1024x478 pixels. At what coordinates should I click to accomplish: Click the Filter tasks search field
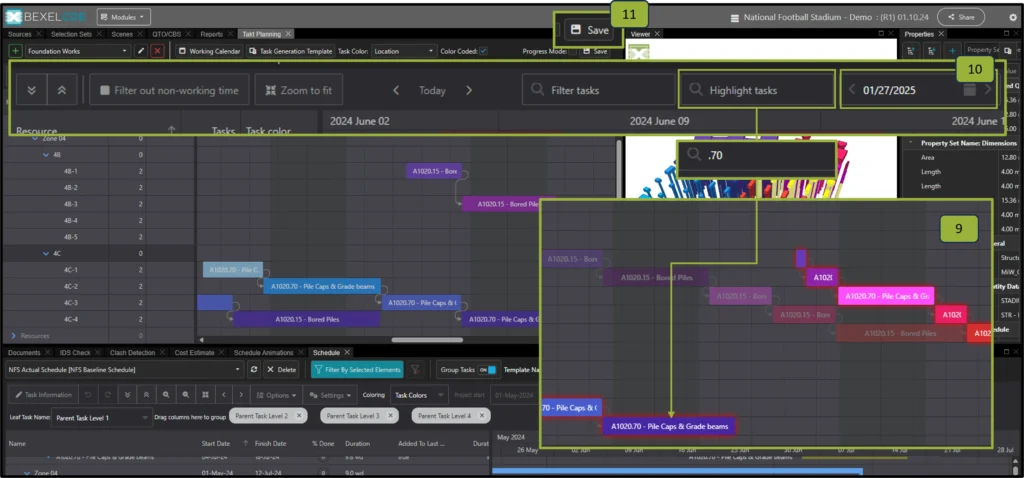click(598, 90)
